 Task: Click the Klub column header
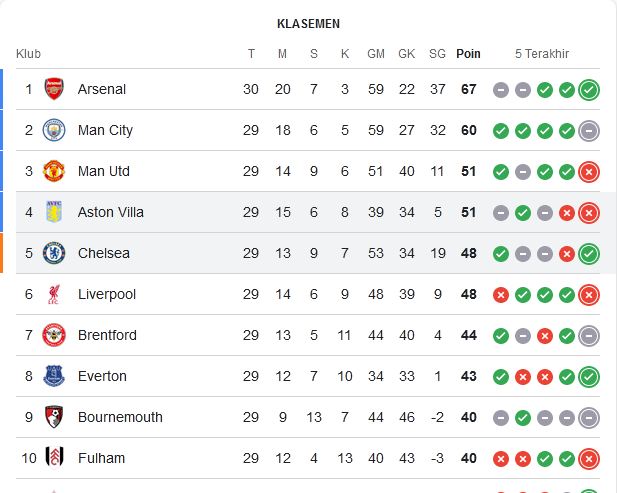click(x=28, y=53)
